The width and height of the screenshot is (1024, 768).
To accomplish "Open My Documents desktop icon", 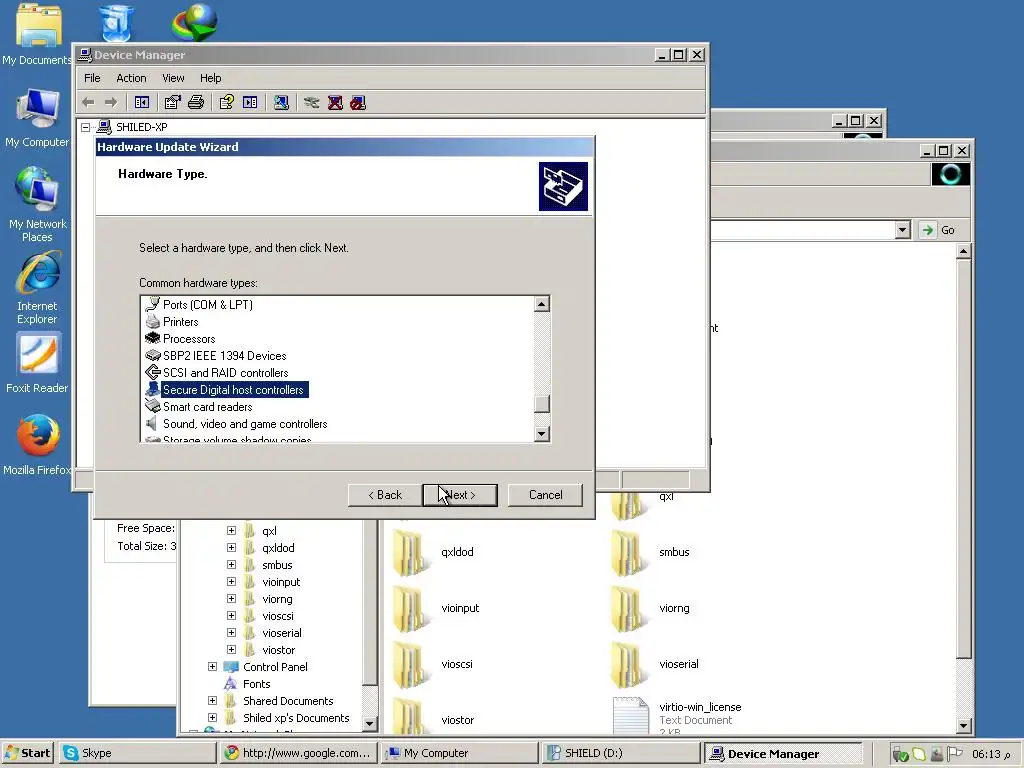I will coord(37,35).
